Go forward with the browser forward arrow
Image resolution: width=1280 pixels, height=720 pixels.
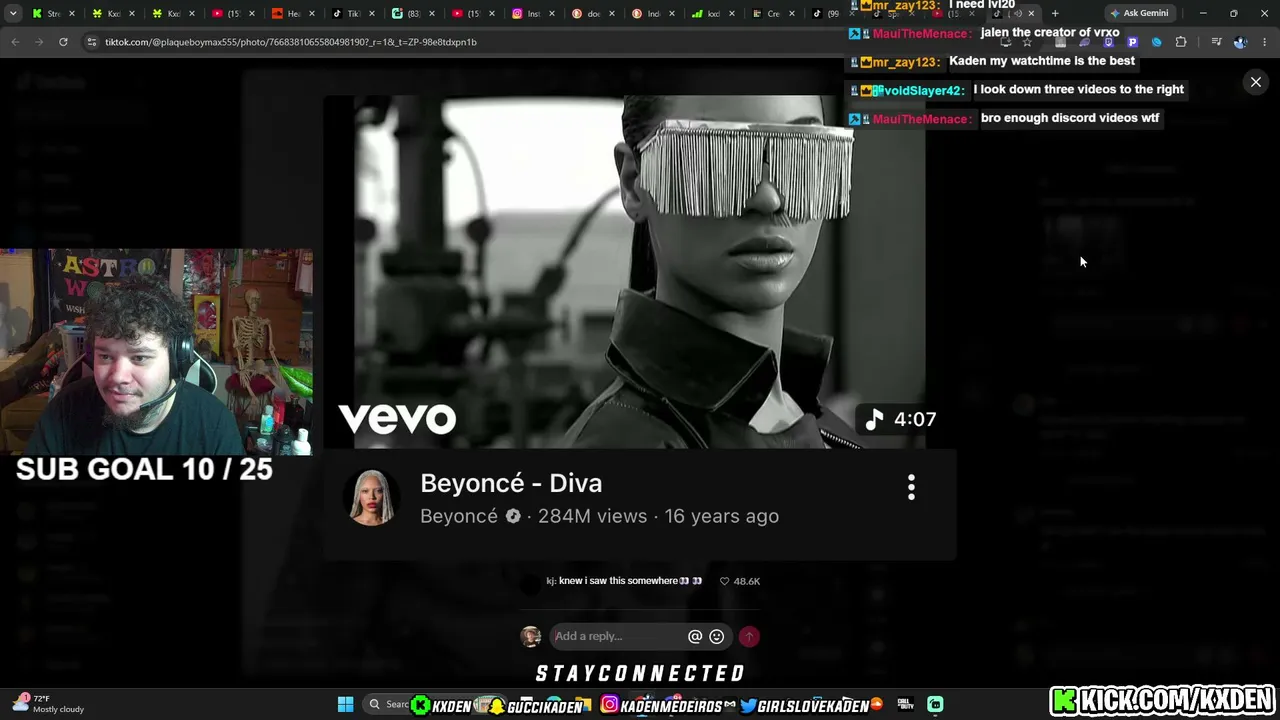pyautogui.click(x=39, y=42)
